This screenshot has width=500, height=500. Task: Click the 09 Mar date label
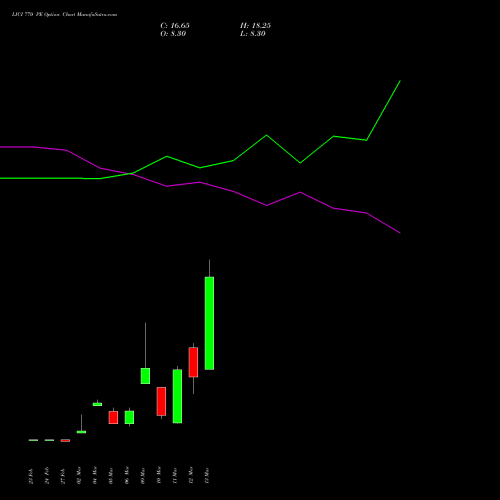[x=143, y=476]
